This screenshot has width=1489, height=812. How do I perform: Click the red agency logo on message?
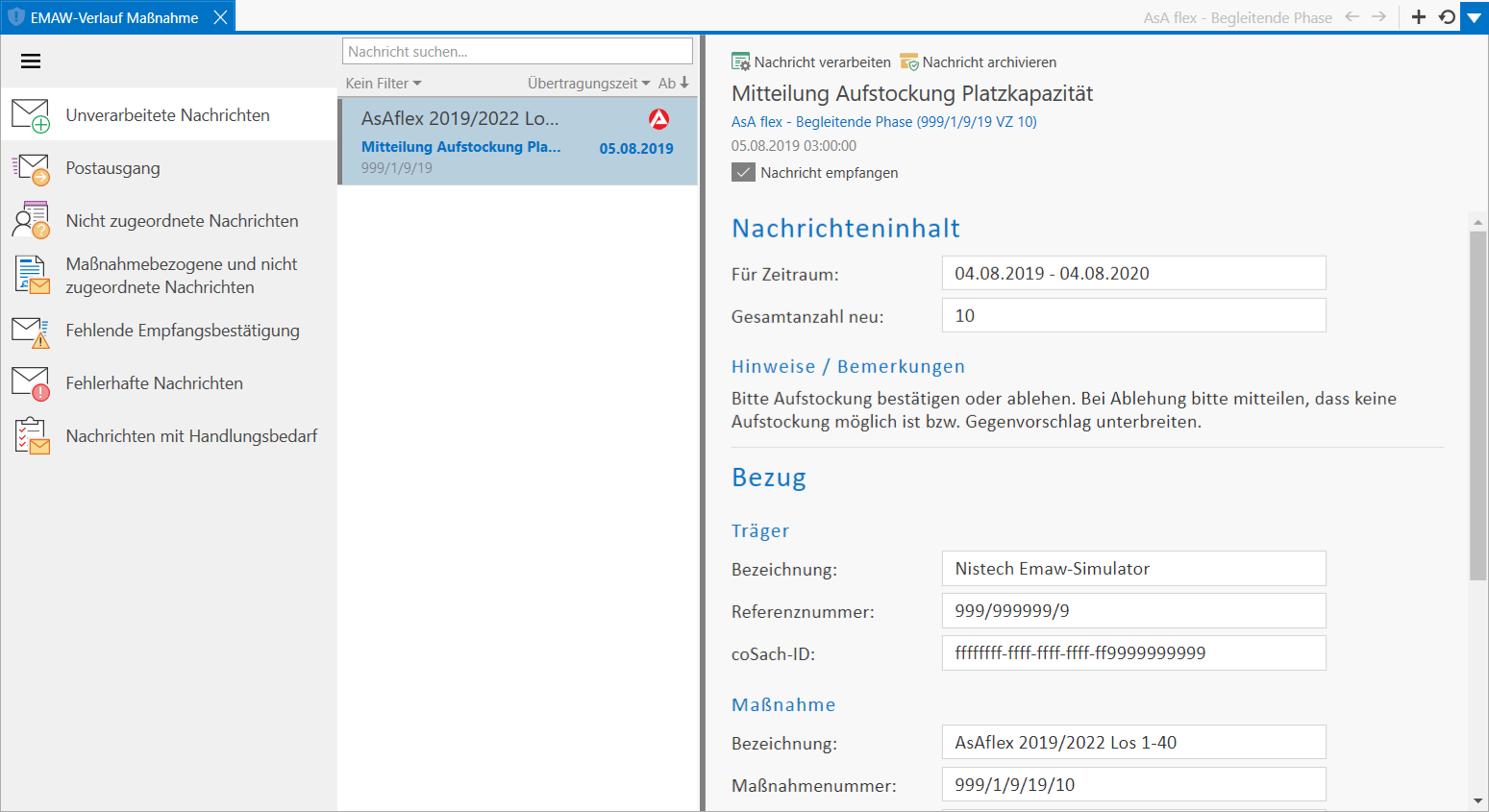[x=658, y=119]
